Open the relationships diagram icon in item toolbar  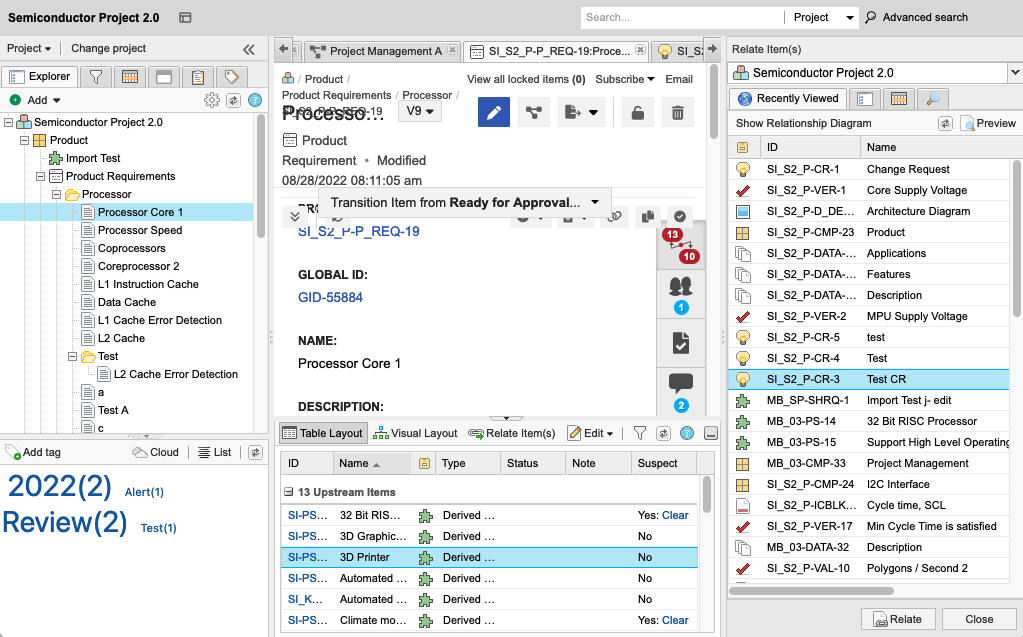(534, 112)
